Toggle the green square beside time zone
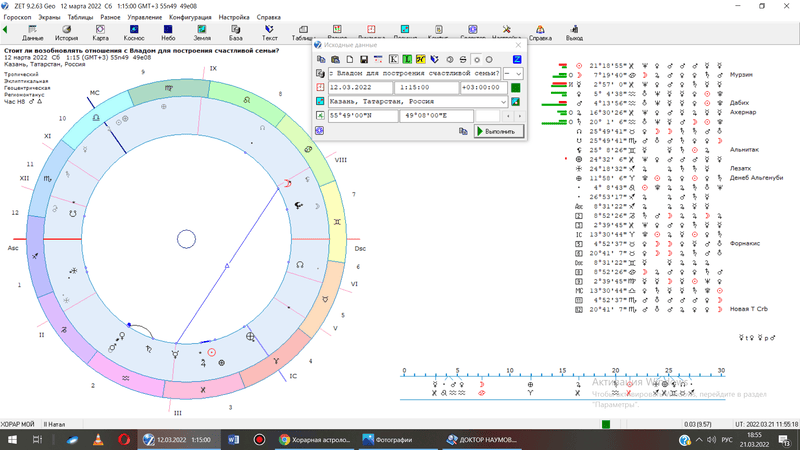This screenshot has width=800, height=450. click(515, 88)
